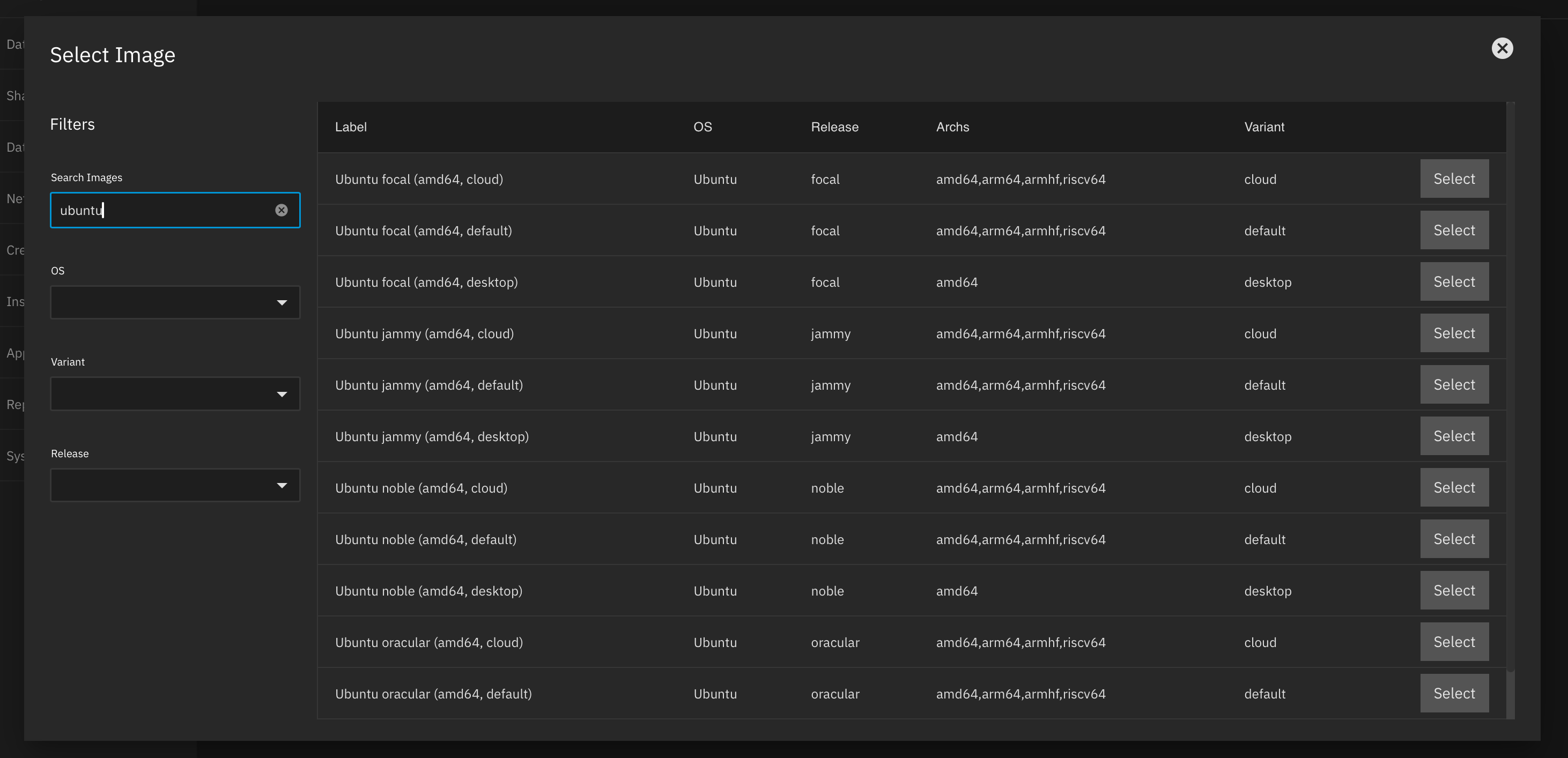Screen dimensions: 1568x758
Task: Click label text Ubuntu jammy (amd64, cloud)
Action: [x=424, y=333]
